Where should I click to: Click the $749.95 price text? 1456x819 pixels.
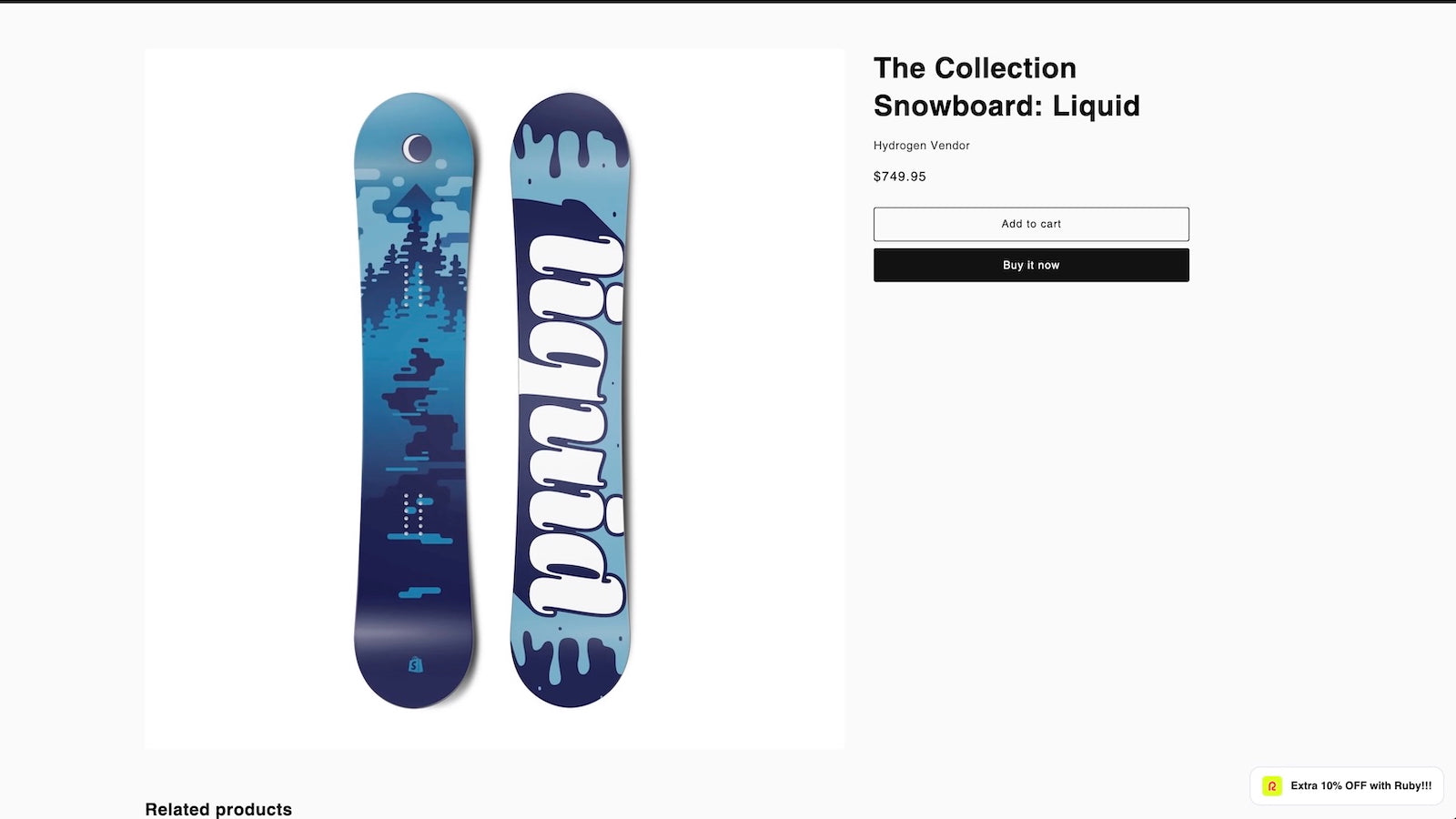click(x=900, y=177)
